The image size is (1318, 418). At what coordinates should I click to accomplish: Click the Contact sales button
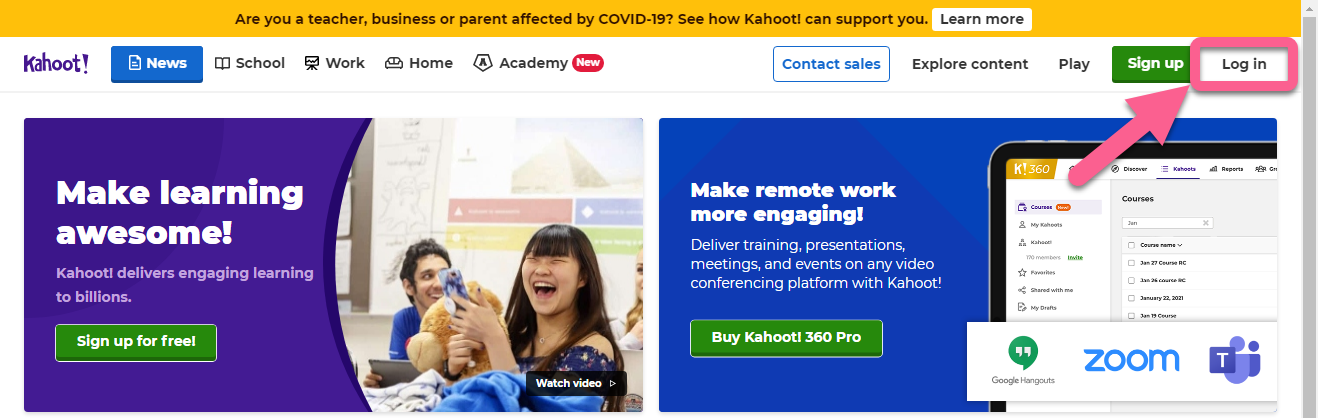[x=831, y=64]
